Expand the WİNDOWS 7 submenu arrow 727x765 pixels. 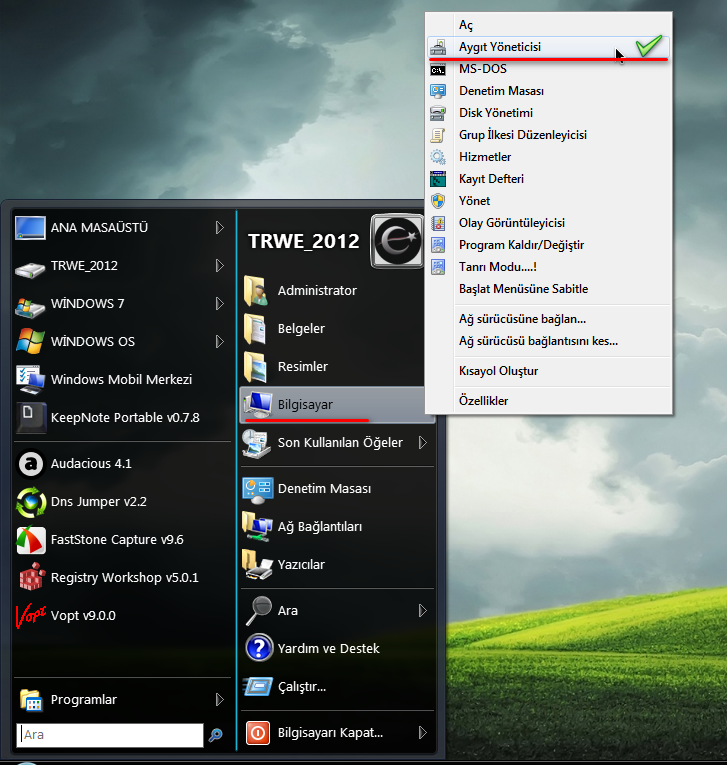(220, 303)
